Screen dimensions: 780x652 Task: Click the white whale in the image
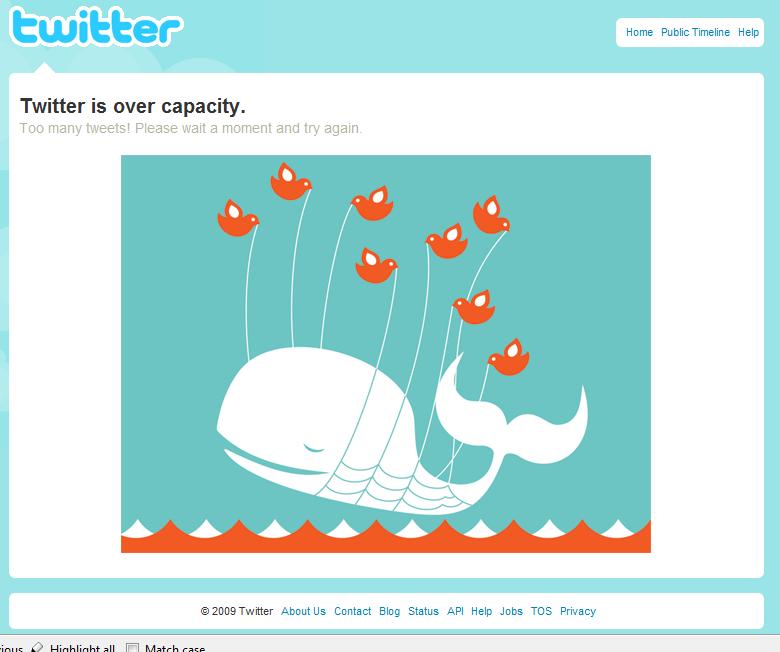tap(400, 430)
